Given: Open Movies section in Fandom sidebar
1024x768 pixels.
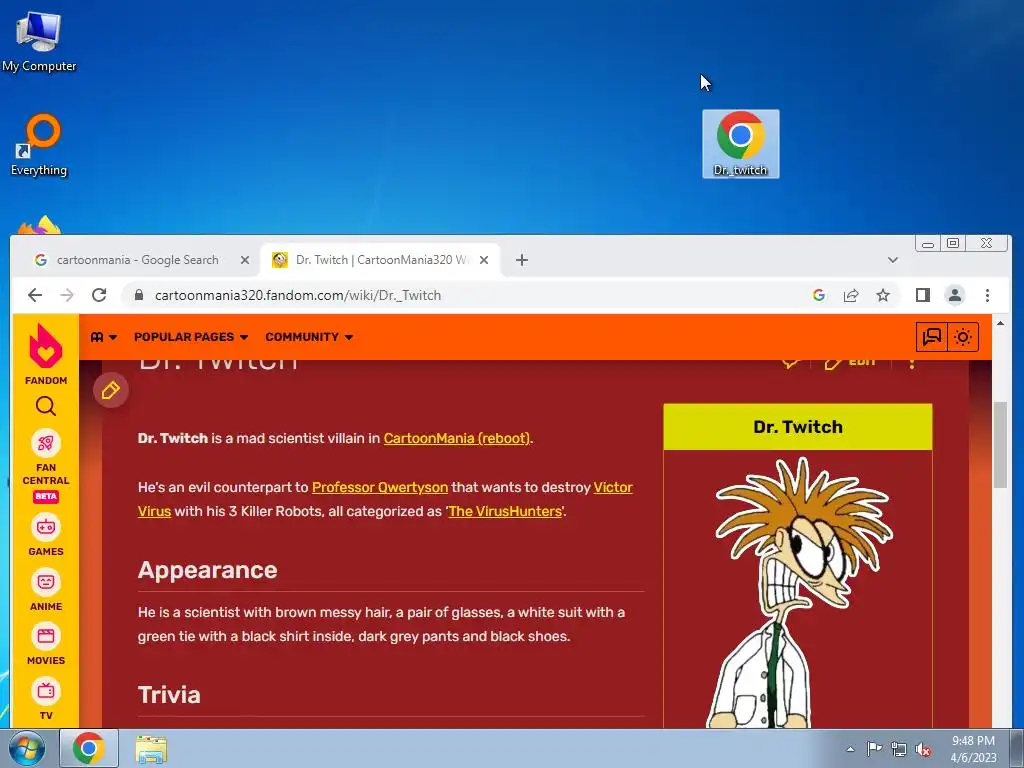Looking at the screenshot, I should tap(46, 644).
